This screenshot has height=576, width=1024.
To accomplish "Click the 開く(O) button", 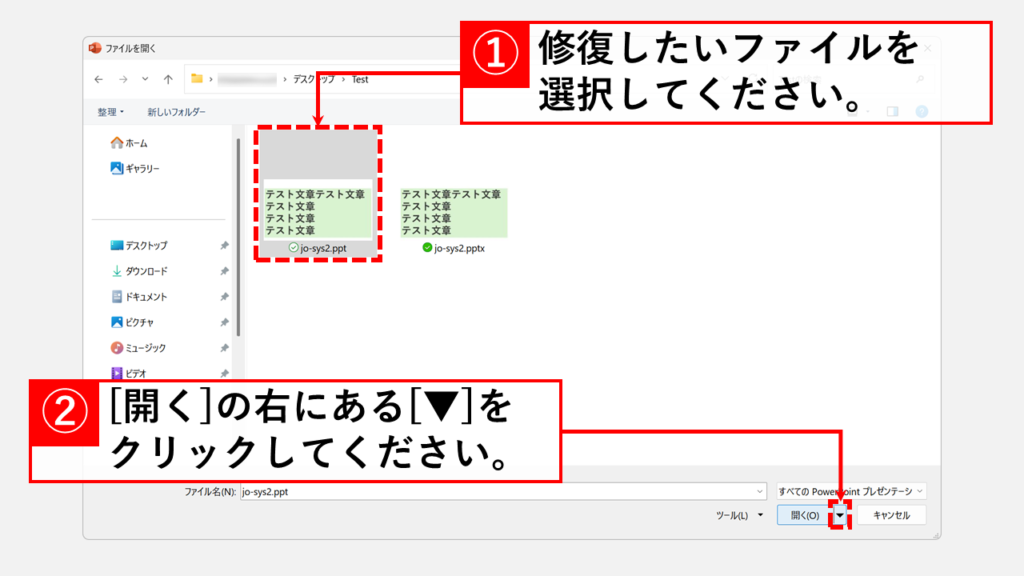I will coord(805,515).
